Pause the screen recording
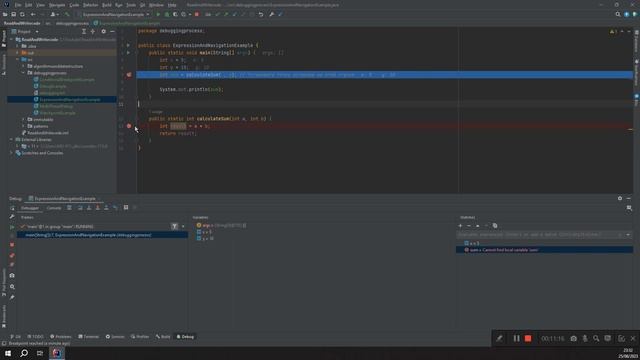Screen dimensions: 640x360 pos(516,338)
